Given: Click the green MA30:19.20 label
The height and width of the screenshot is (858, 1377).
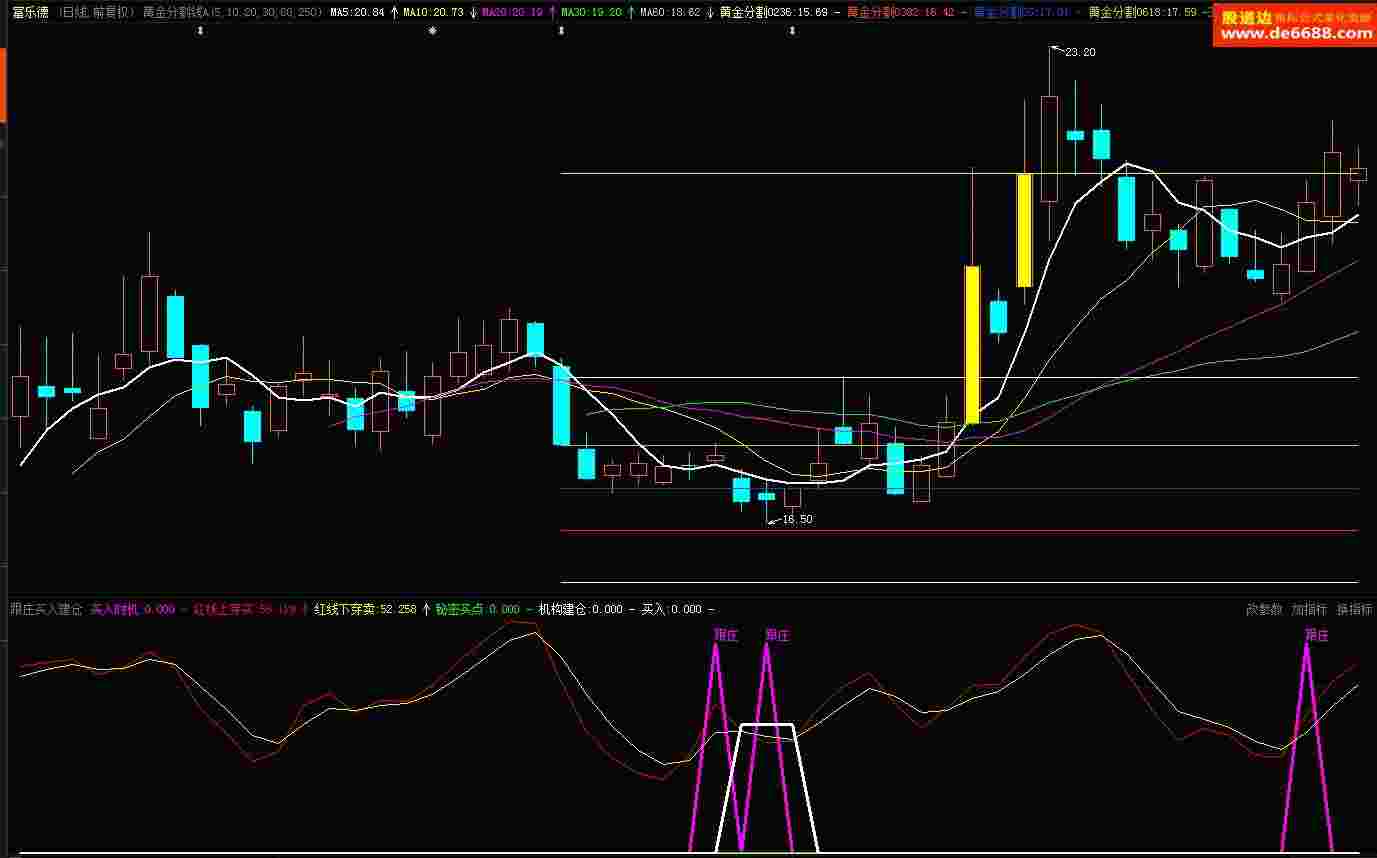Looking at the screenshot, I should [591, 12].
